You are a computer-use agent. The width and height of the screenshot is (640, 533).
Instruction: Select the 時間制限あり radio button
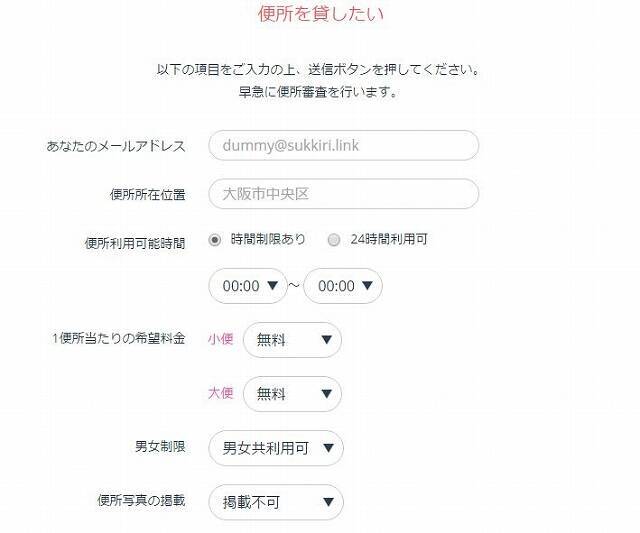coord(215,240)
